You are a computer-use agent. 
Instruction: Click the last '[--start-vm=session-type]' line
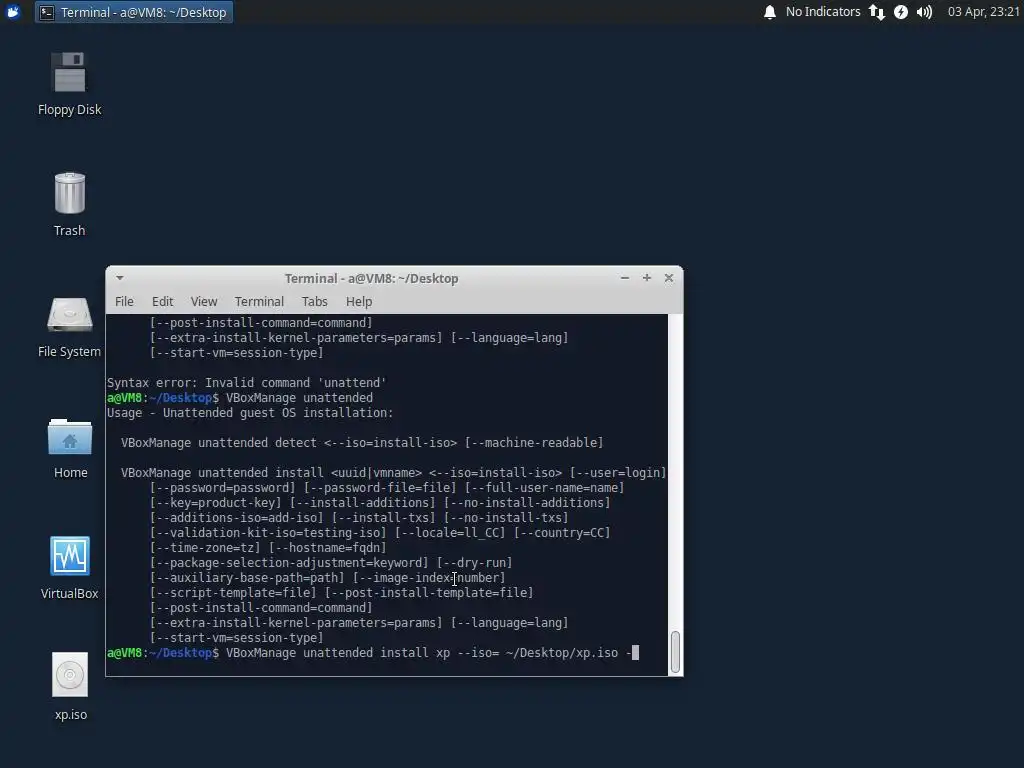[236, 638]
